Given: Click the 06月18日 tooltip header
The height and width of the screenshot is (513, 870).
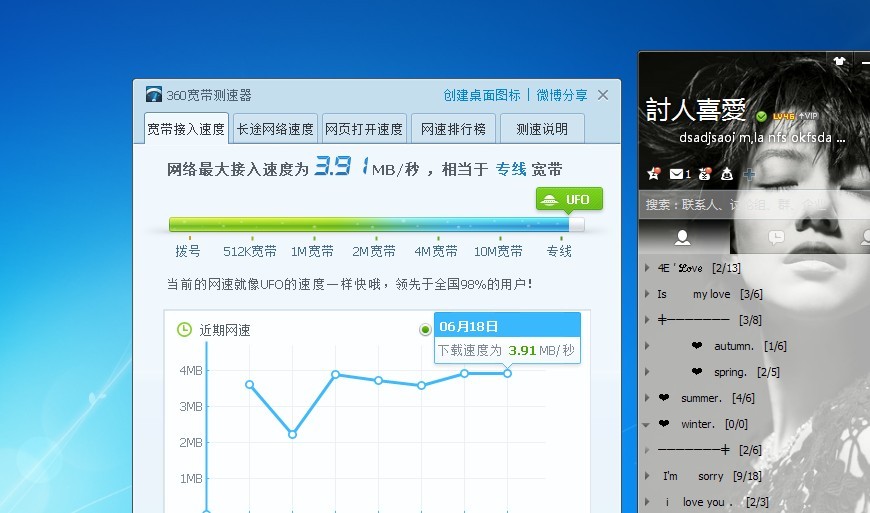Looking at the screenshot, I should 507,327.
